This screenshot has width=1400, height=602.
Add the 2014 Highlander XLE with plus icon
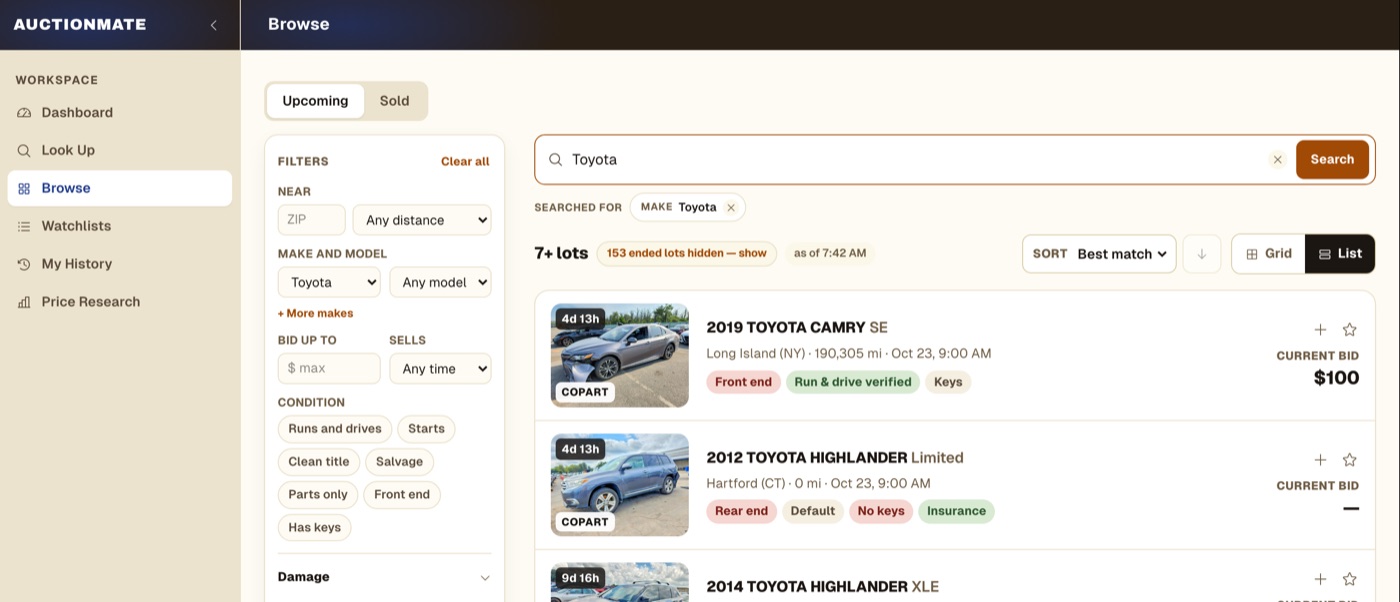coord(1320,579)
